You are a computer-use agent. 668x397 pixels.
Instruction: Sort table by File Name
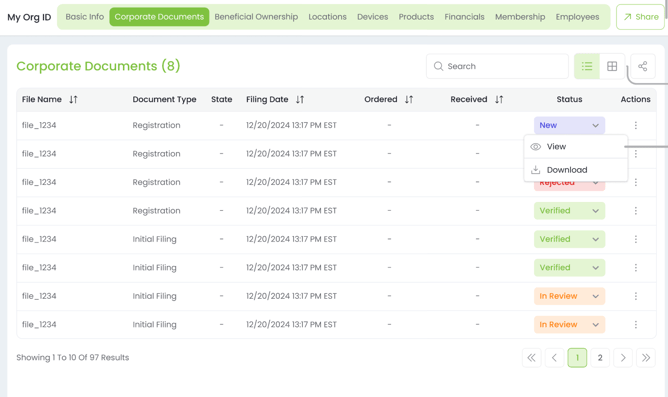tap(73, 99)
